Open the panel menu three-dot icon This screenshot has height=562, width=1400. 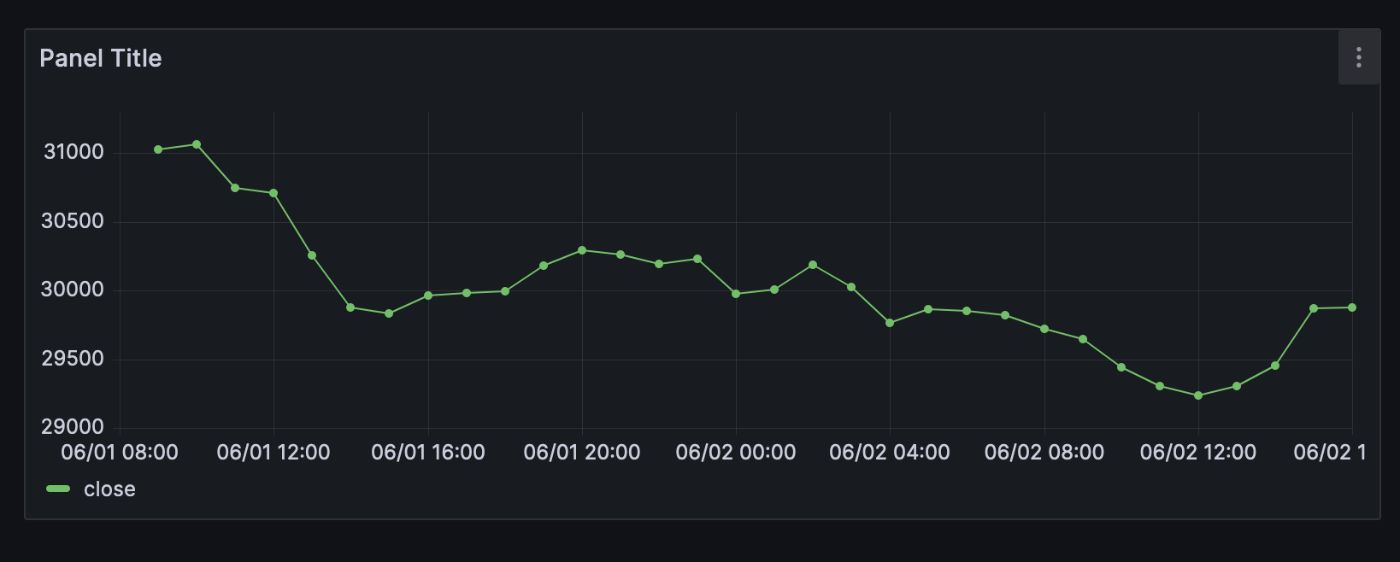coord(1358,58)
